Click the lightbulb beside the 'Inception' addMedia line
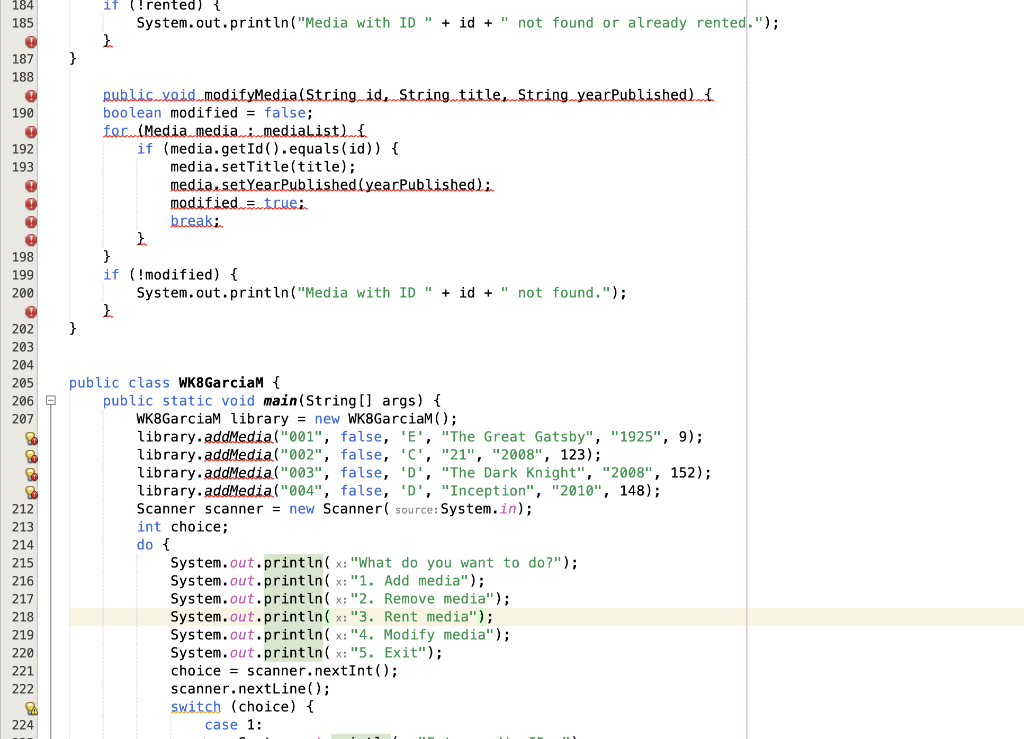This screenshot has width=1024, height=739. pyautogui.click(x=31, y=491)
